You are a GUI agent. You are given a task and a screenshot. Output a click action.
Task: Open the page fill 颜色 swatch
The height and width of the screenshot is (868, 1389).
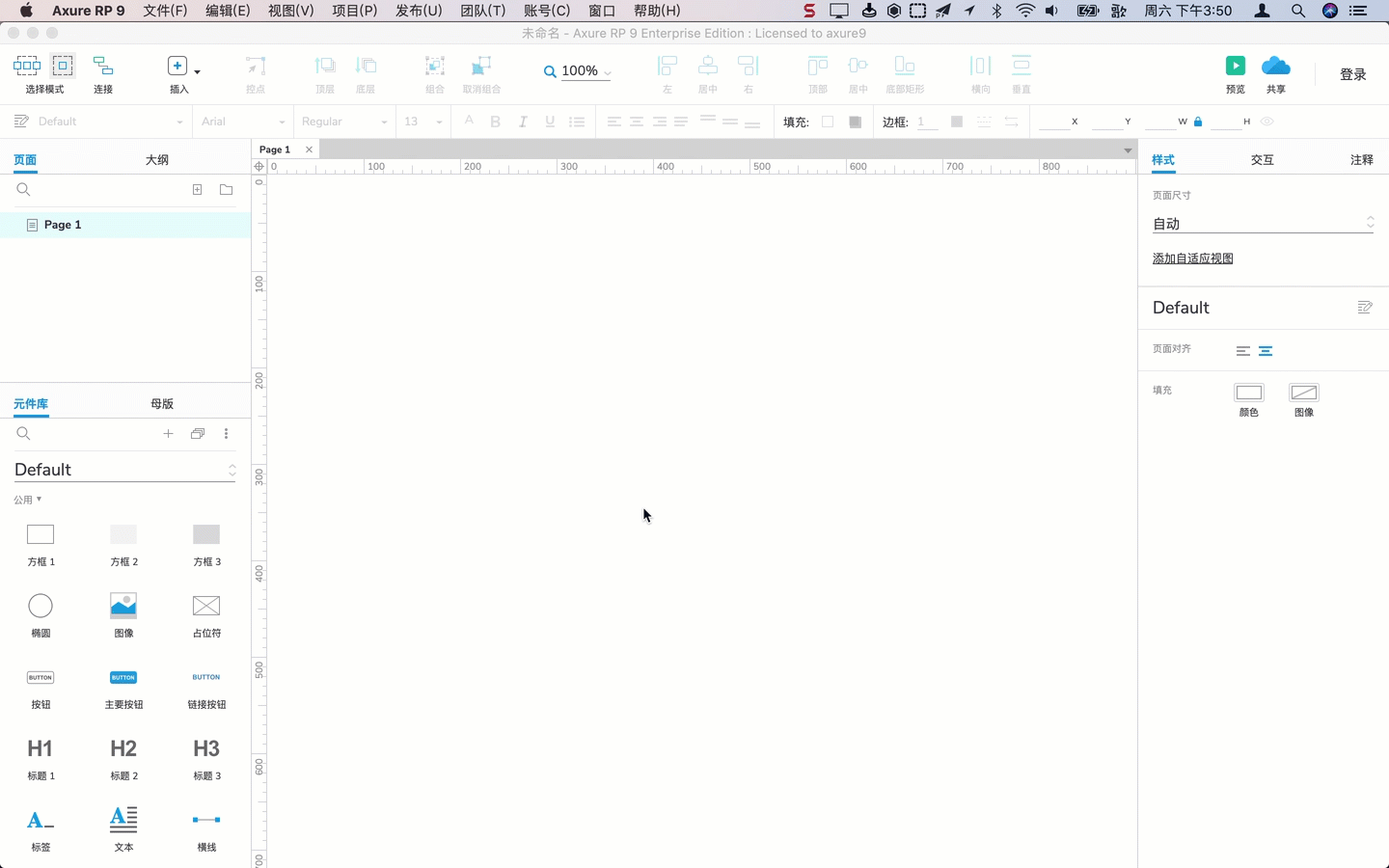pos(1249,393)
